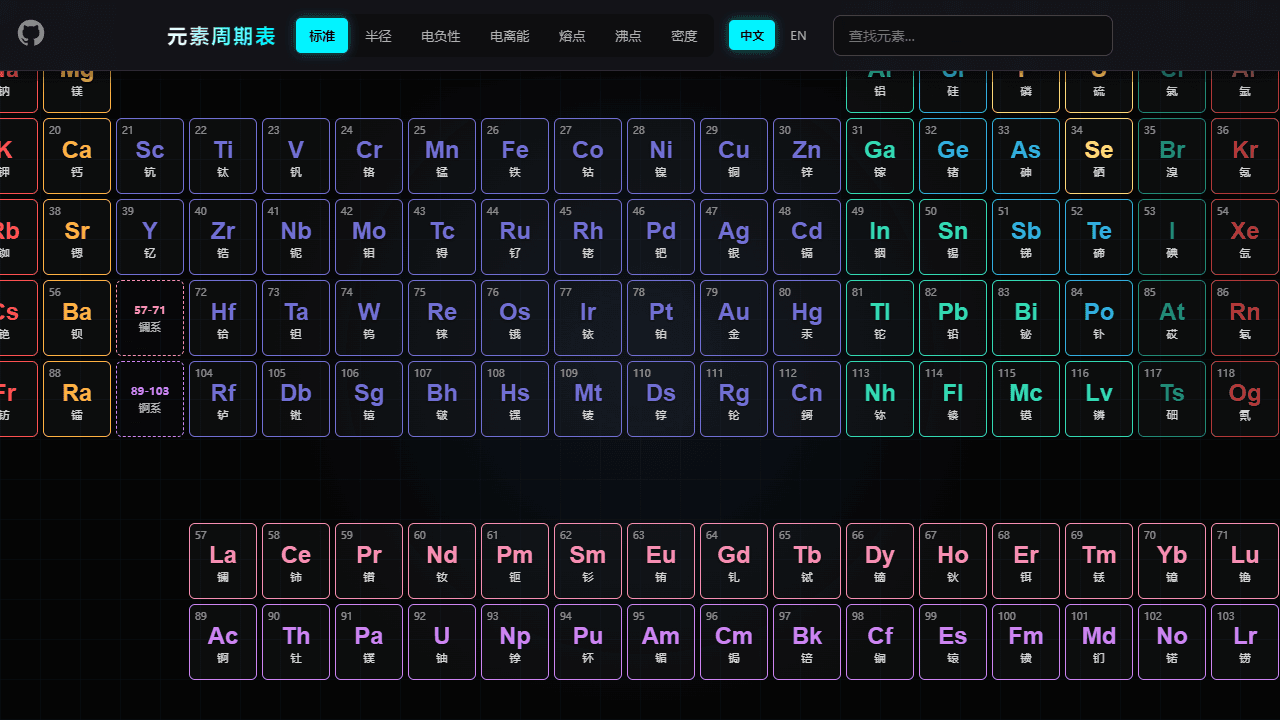Select the Kr krypton tile
1280x720 pixels.
(1245, 156)
